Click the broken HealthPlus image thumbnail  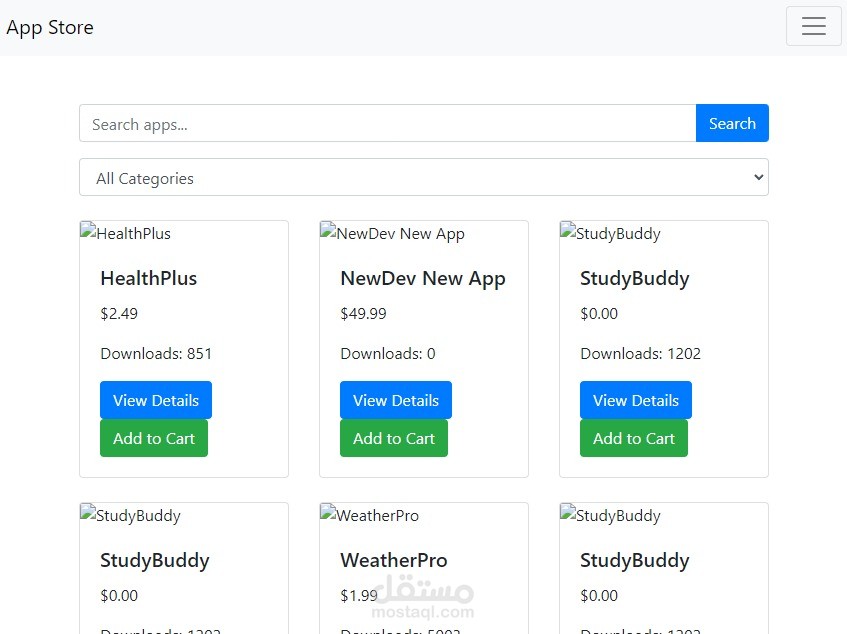pyautogui.click(x=125, y=233)
